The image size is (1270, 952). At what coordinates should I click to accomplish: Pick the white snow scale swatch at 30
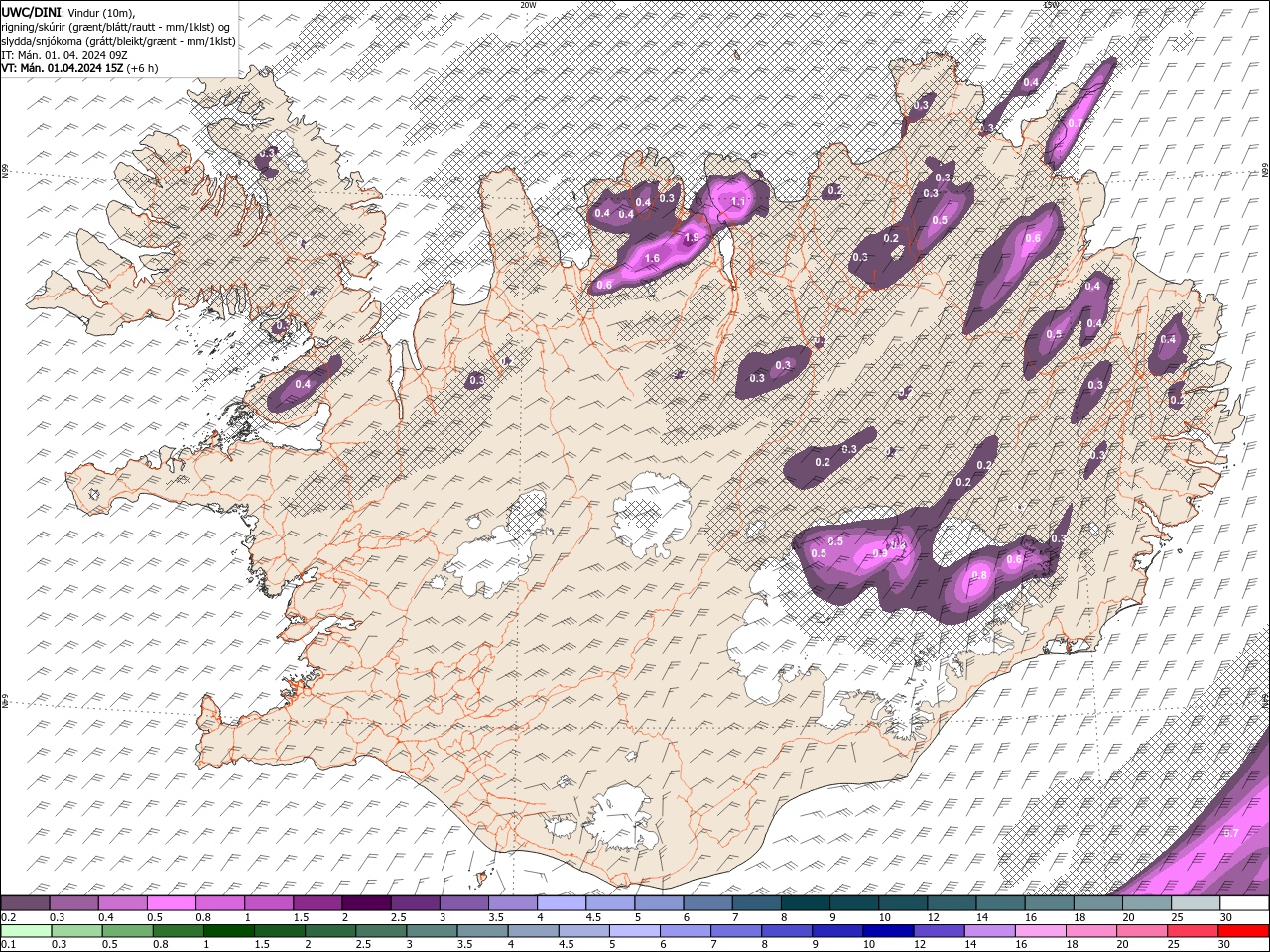click(x=1244, y=903)
